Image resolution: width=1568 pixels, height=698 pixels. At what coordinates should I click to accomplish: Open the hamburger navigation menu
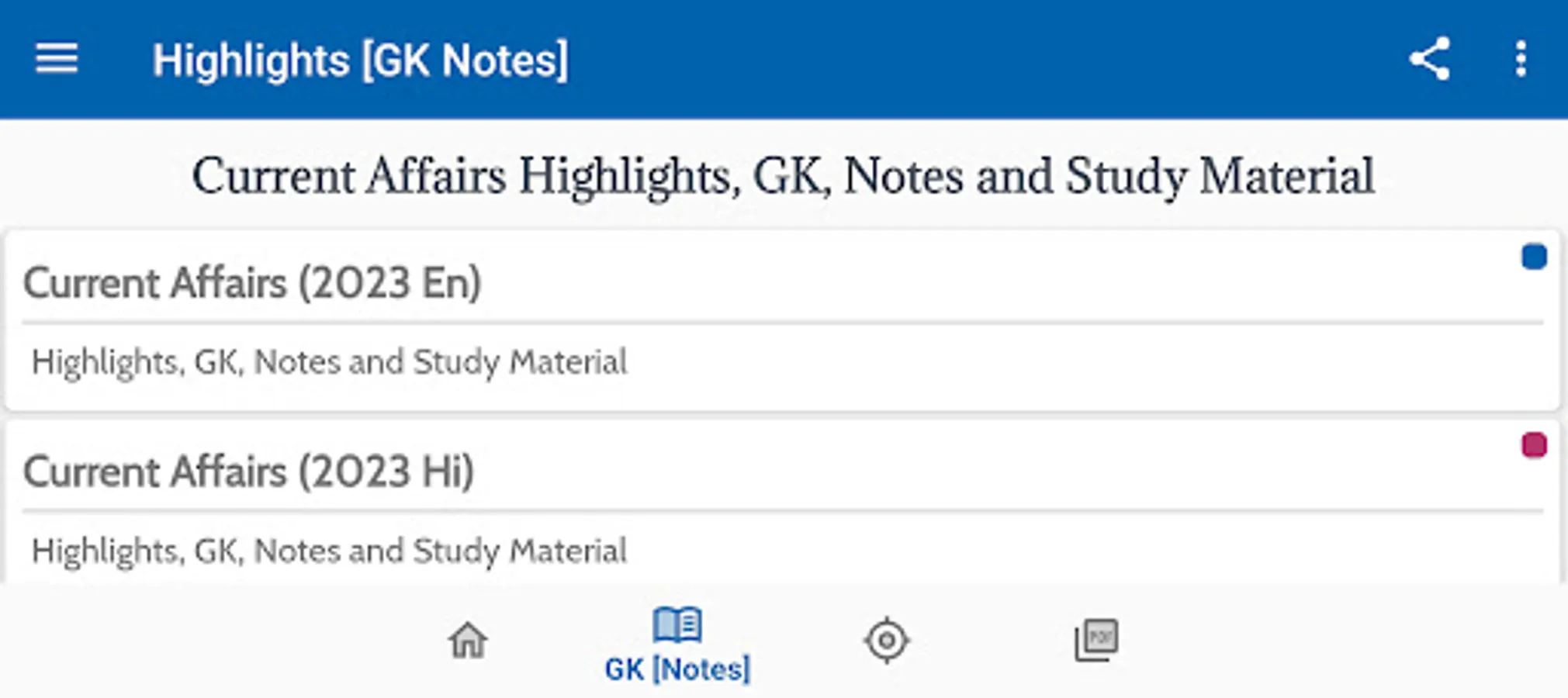pos(57,59)
